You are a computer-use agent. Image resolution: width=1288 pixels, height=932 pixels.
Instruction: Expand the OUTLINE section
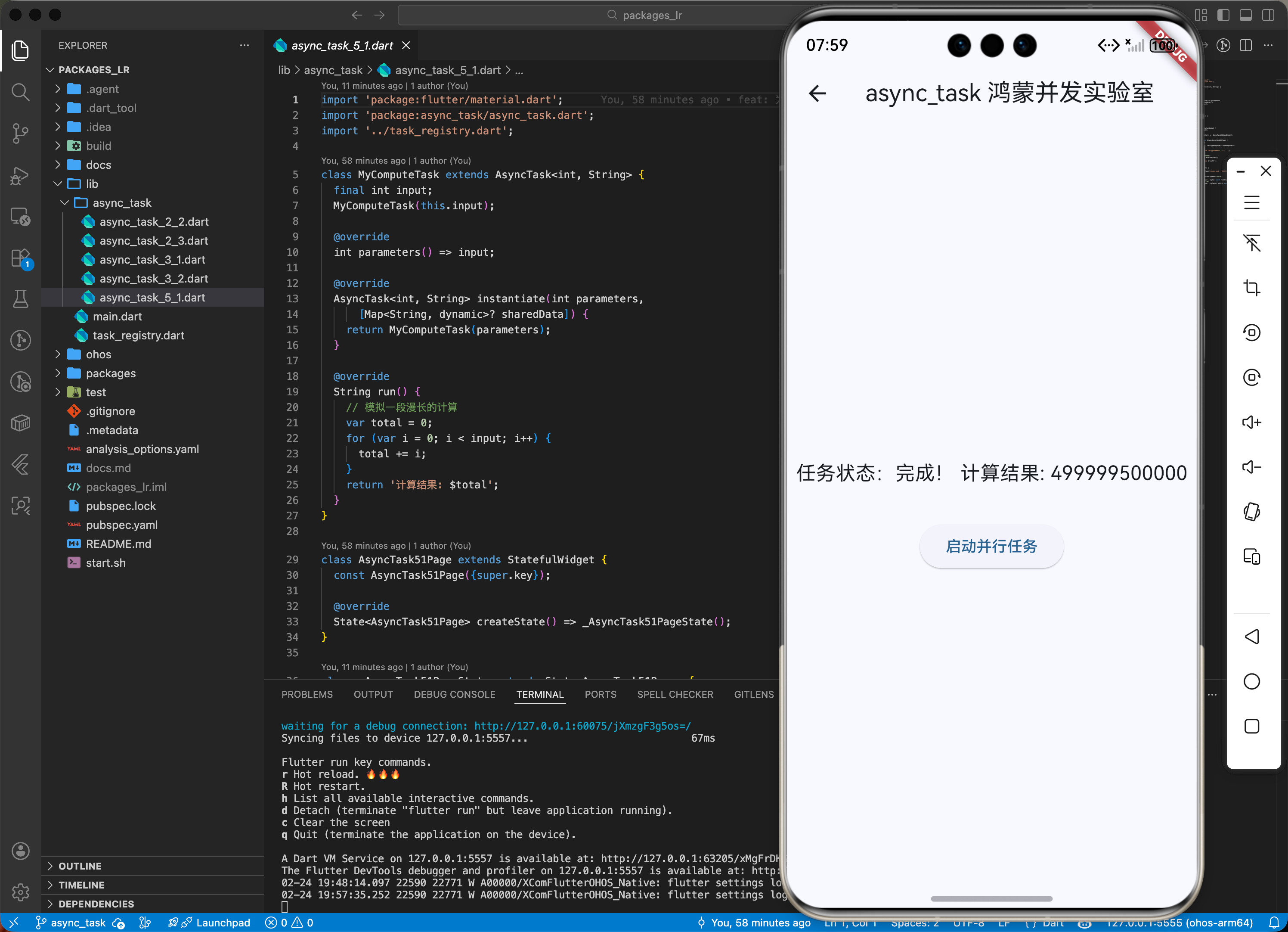pos(80,866)
